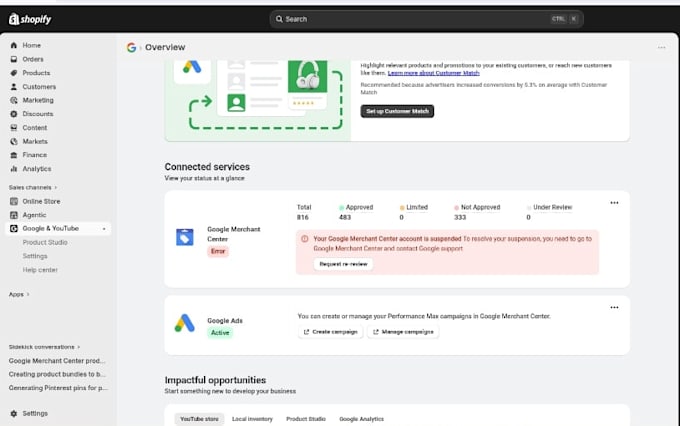Click the Settings gear icon
This screenshot has height=426, width=680.
click(x=14, y=413)
